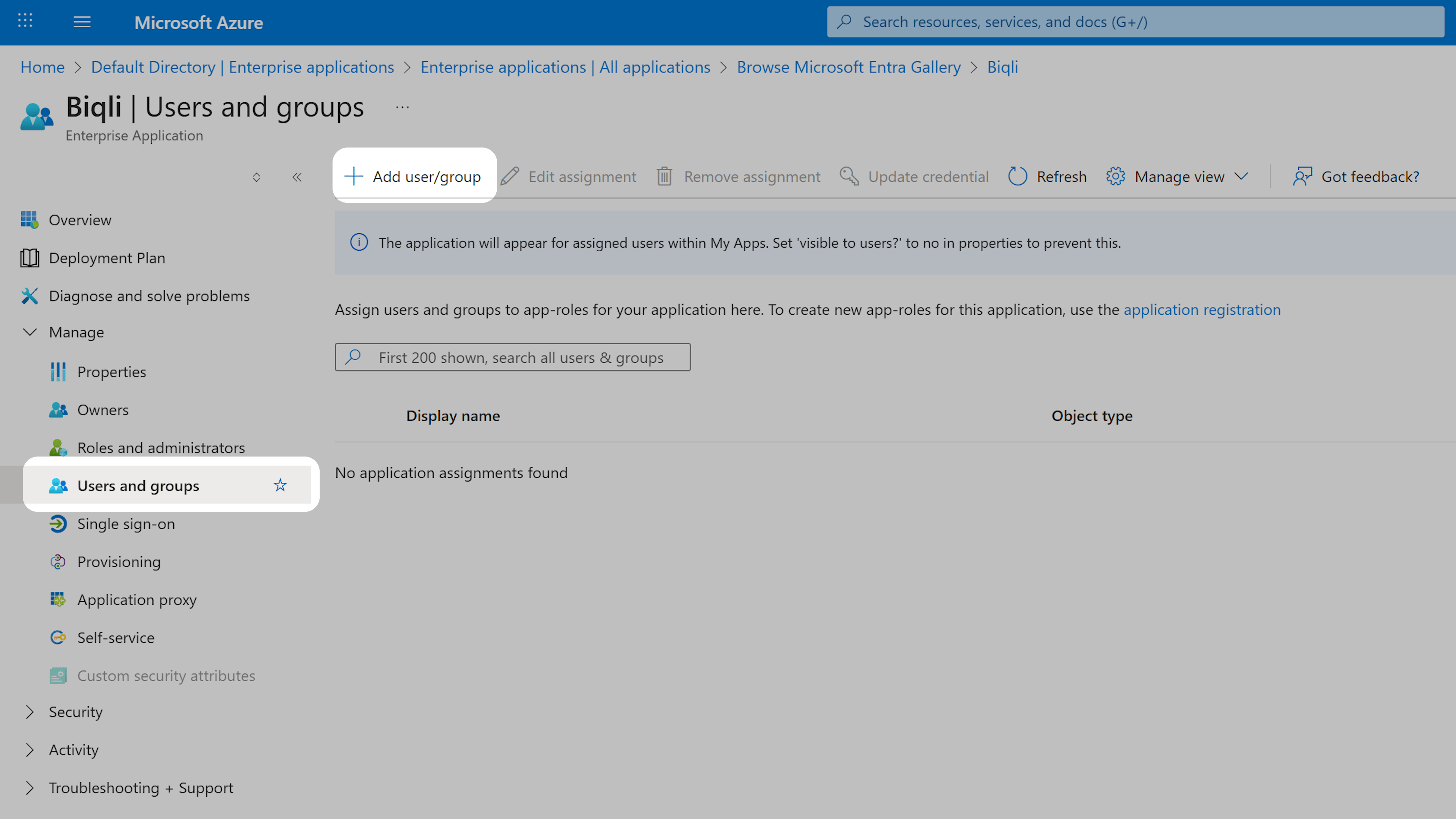
Task: Expand the Security section
Action: click(30, 712)
